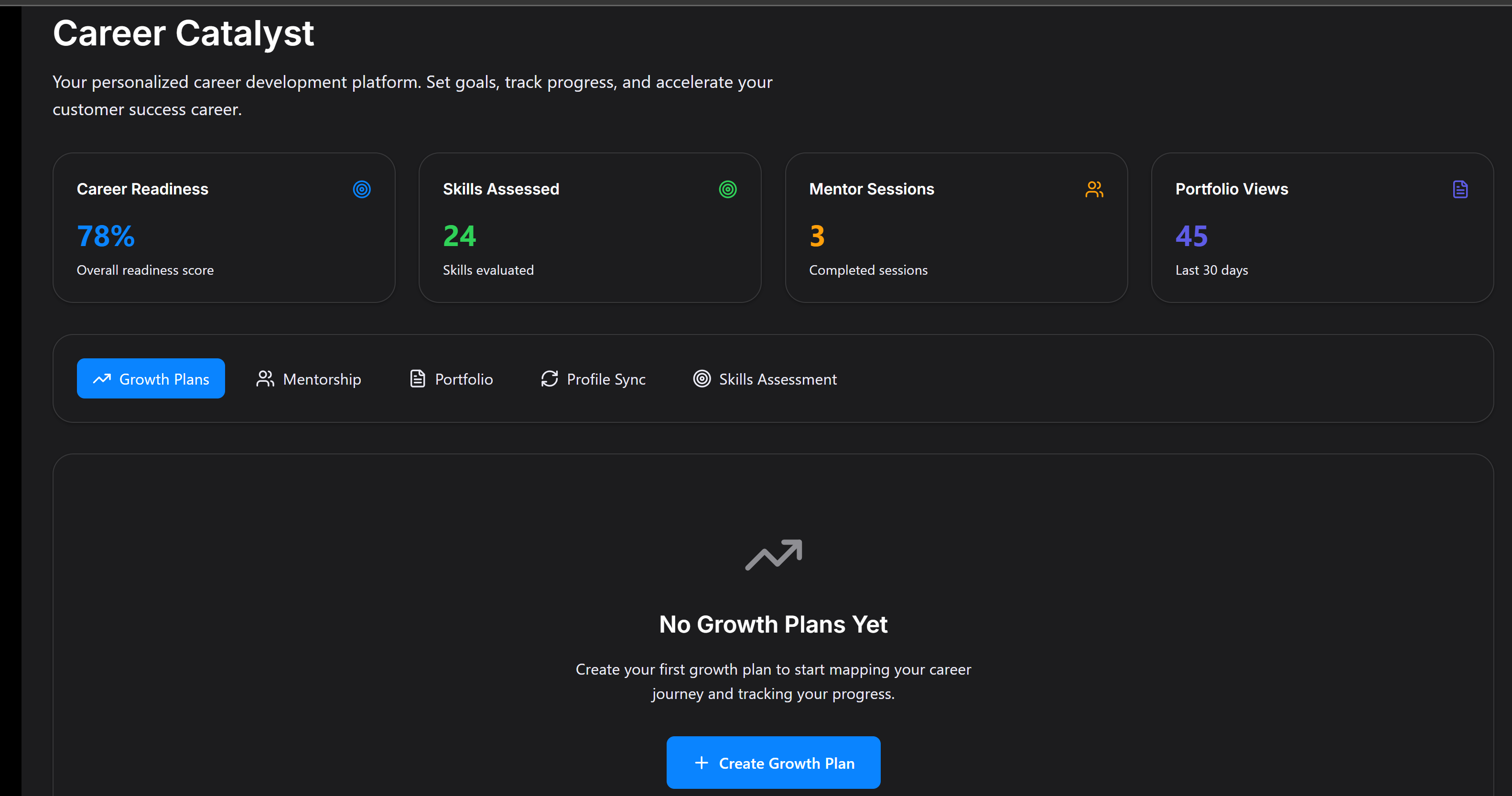Click the green Skills Assessed target icon

(728, 189)
